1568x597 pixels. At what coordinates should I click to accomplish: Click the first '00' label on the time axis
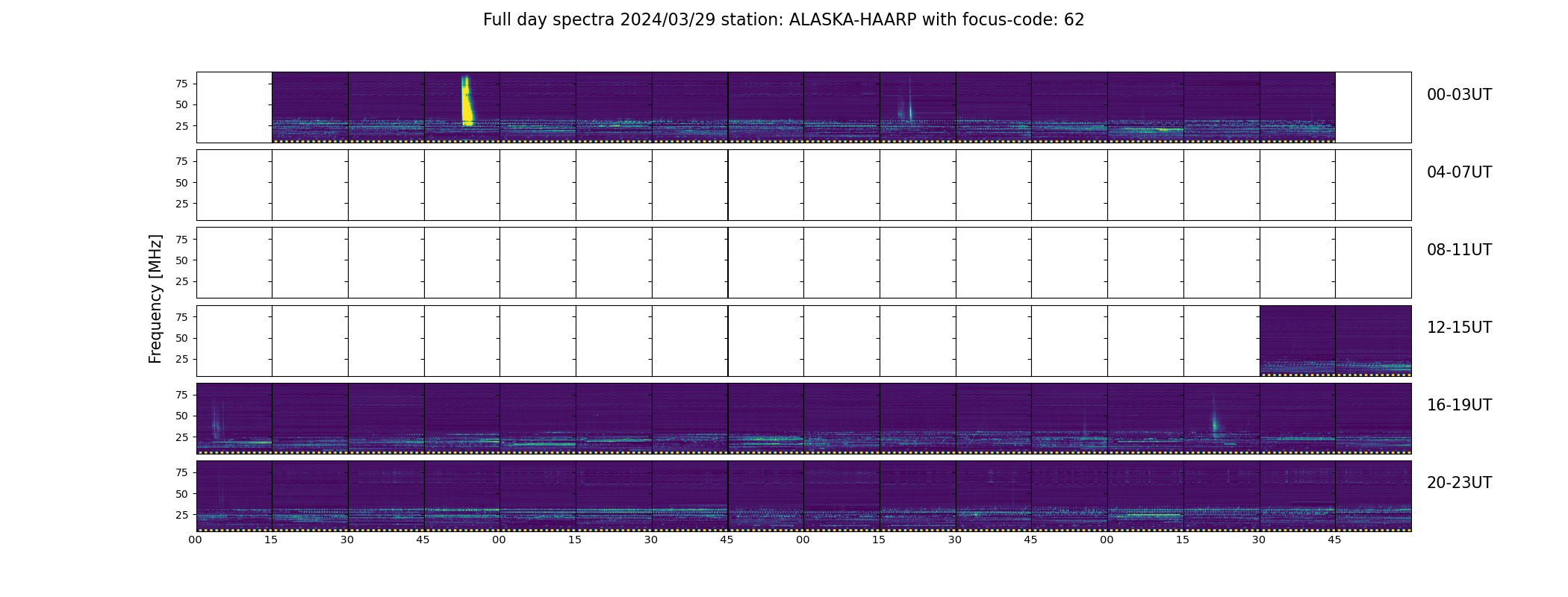196,540
